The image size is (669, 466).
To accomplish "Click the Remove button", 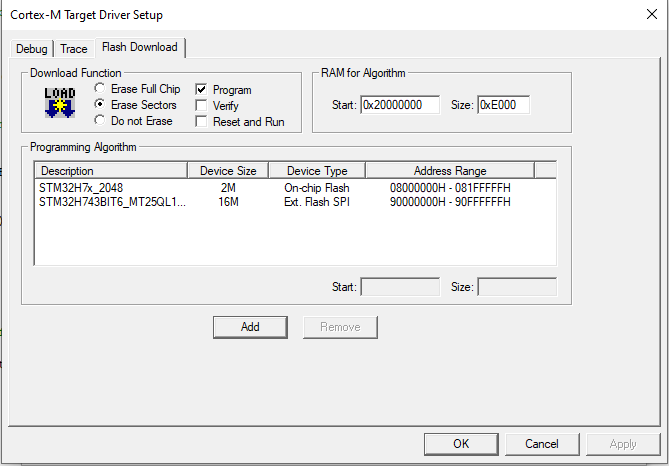I will tap(340, 327).
